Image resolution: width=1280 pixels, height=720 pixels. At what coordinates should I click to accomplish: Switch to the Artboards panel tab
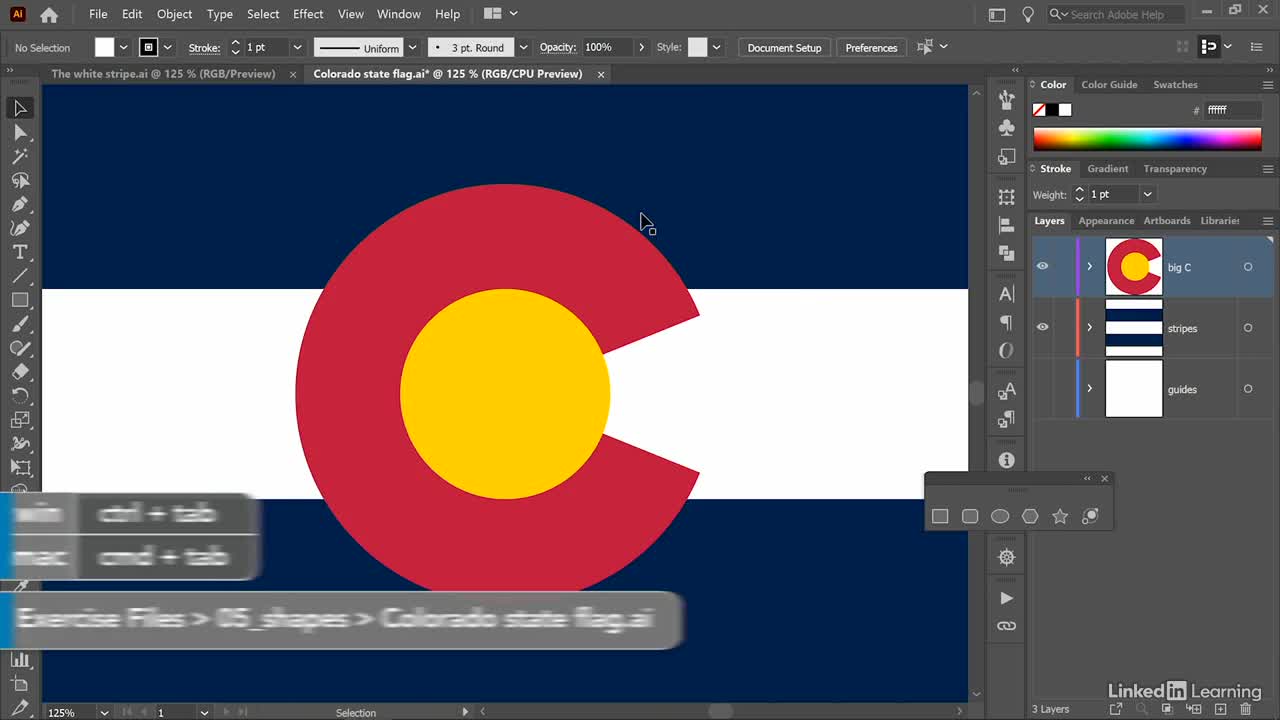(x=1167, y=221)
